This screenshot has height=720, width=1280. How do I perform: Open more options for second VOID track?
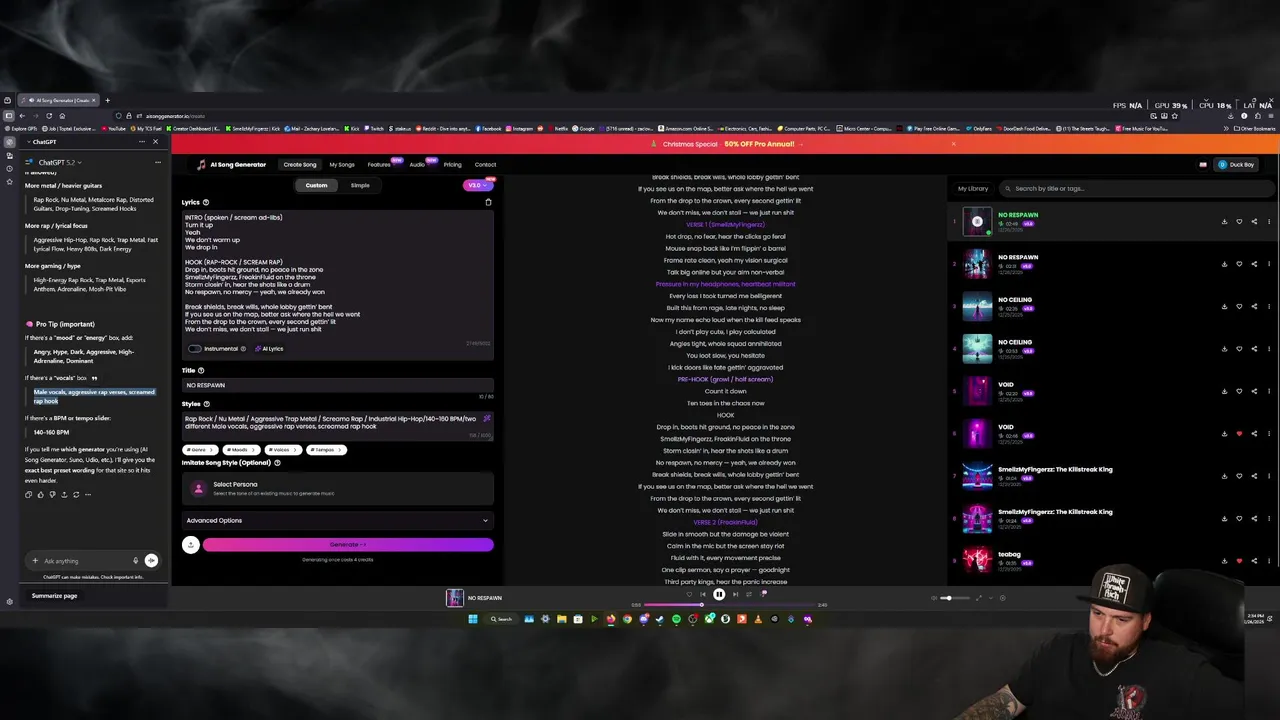(x=1268, y=434)
